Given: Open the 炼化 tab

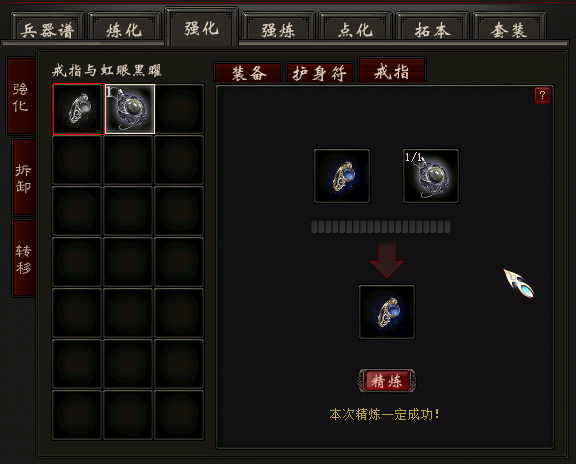Looking at the screenshot, I should 125,27.
